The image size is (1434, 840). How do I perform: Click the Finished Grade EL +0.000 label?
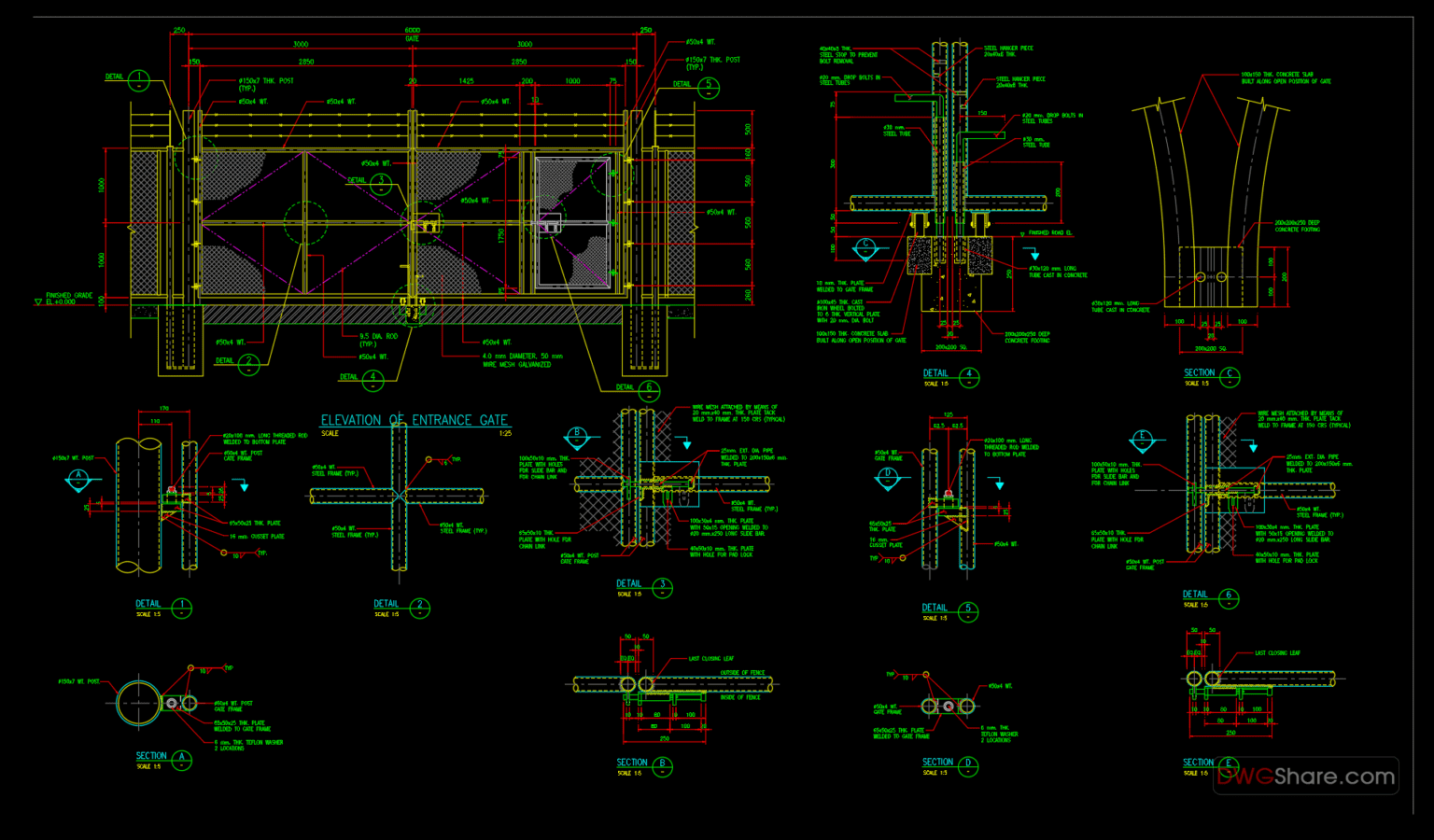(x=68, y=299)
